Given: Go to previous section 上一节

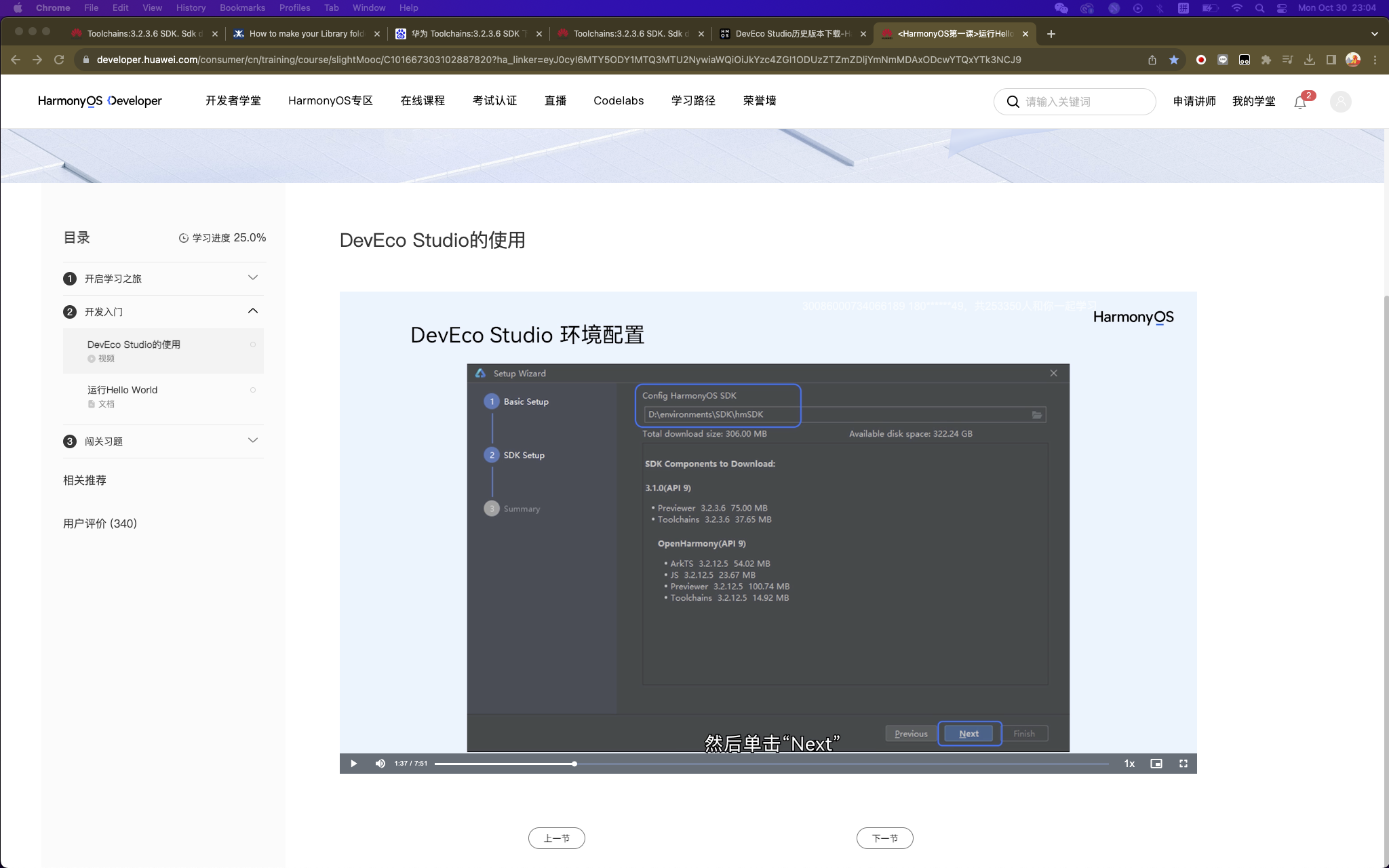Looking at the screenshot, I should tap(557, 838).
